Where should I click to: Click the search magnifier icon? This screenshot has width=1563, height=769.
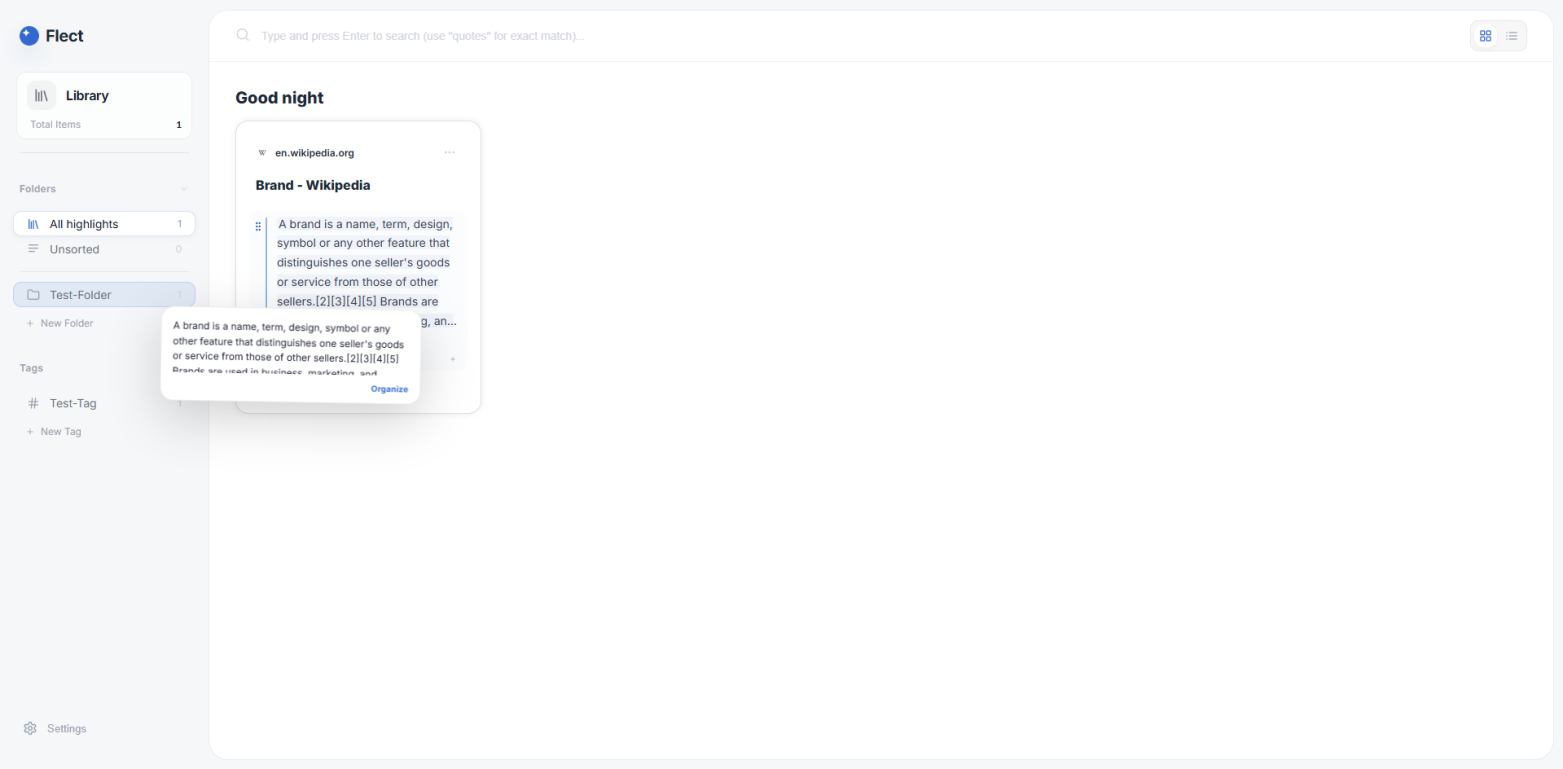[242, 36]
